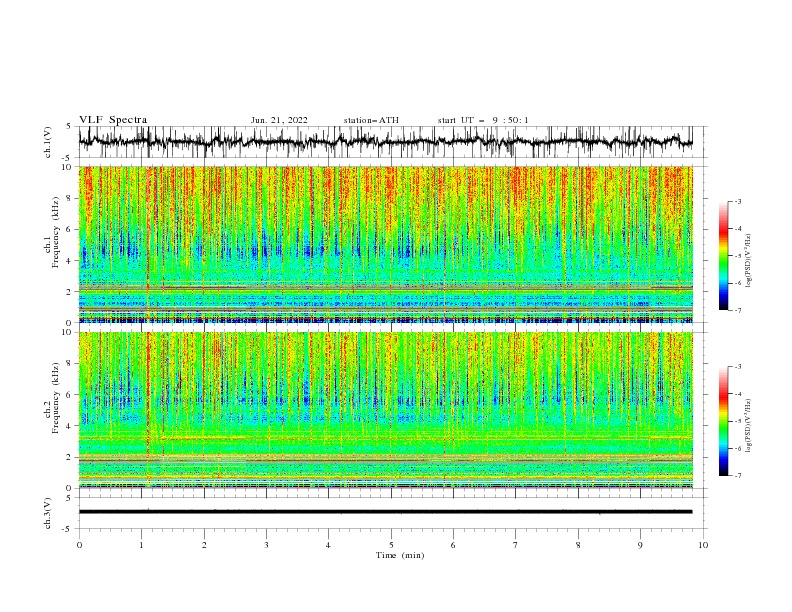Click the time axis tick label '7'
Viewport: 792px width, 612px height.
pyautogui.click(x=516, y=545)
